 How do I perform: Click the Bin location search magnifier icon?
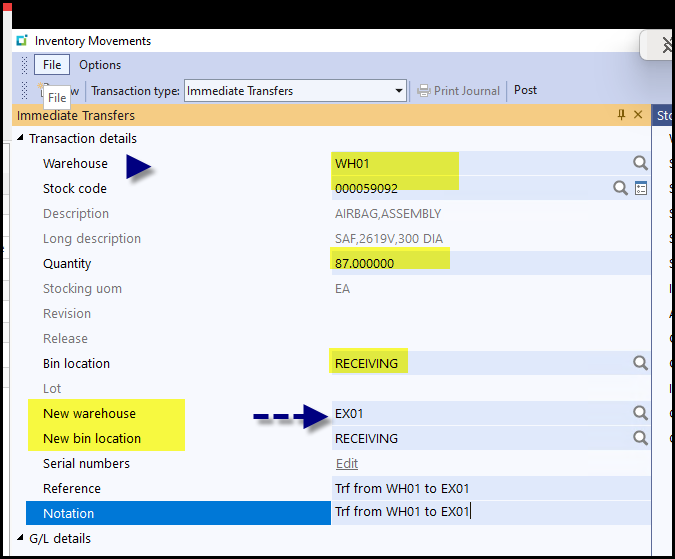point(639,363)
